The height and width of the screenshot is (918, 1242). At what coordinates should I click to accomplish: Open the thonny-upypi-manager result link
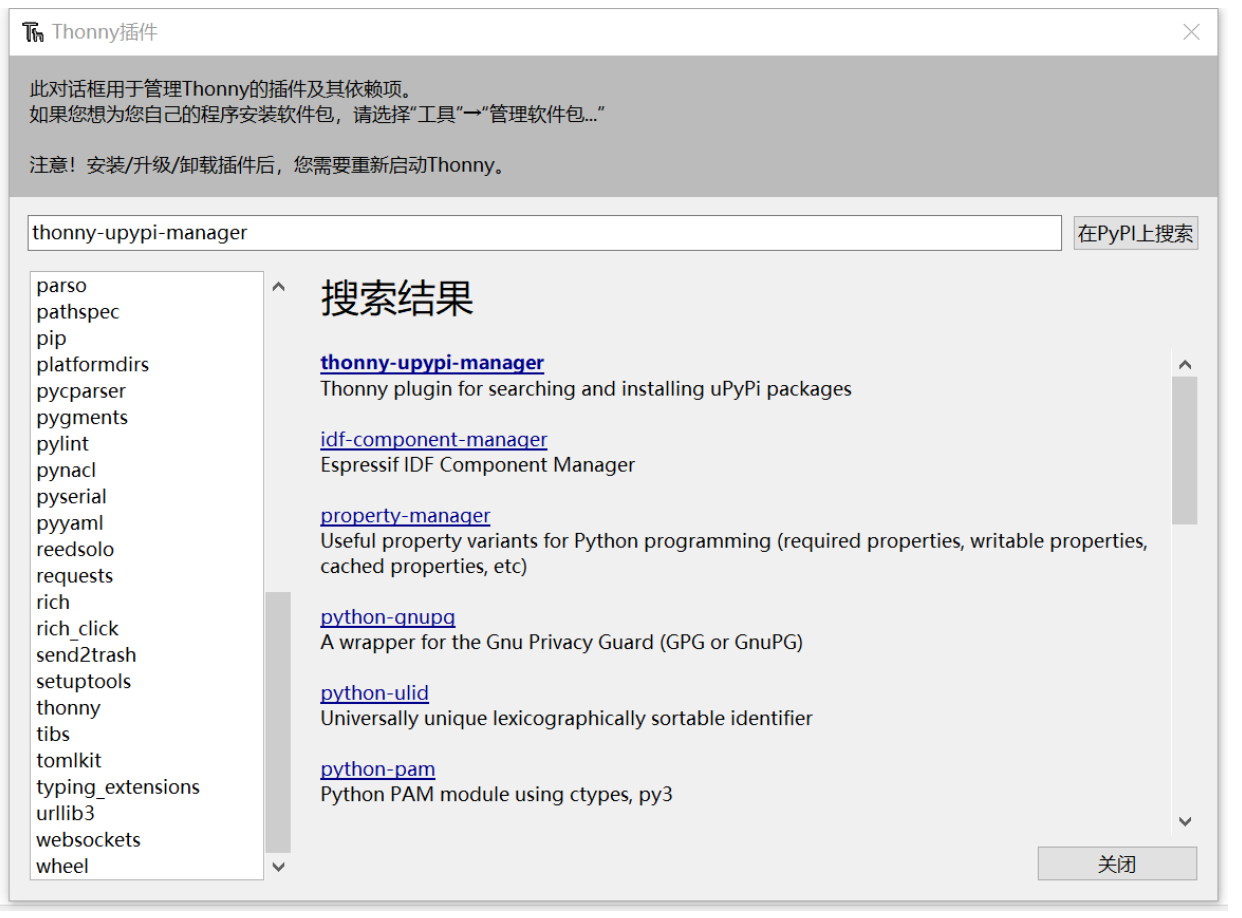pyautogui.click(x=432, y=363)
